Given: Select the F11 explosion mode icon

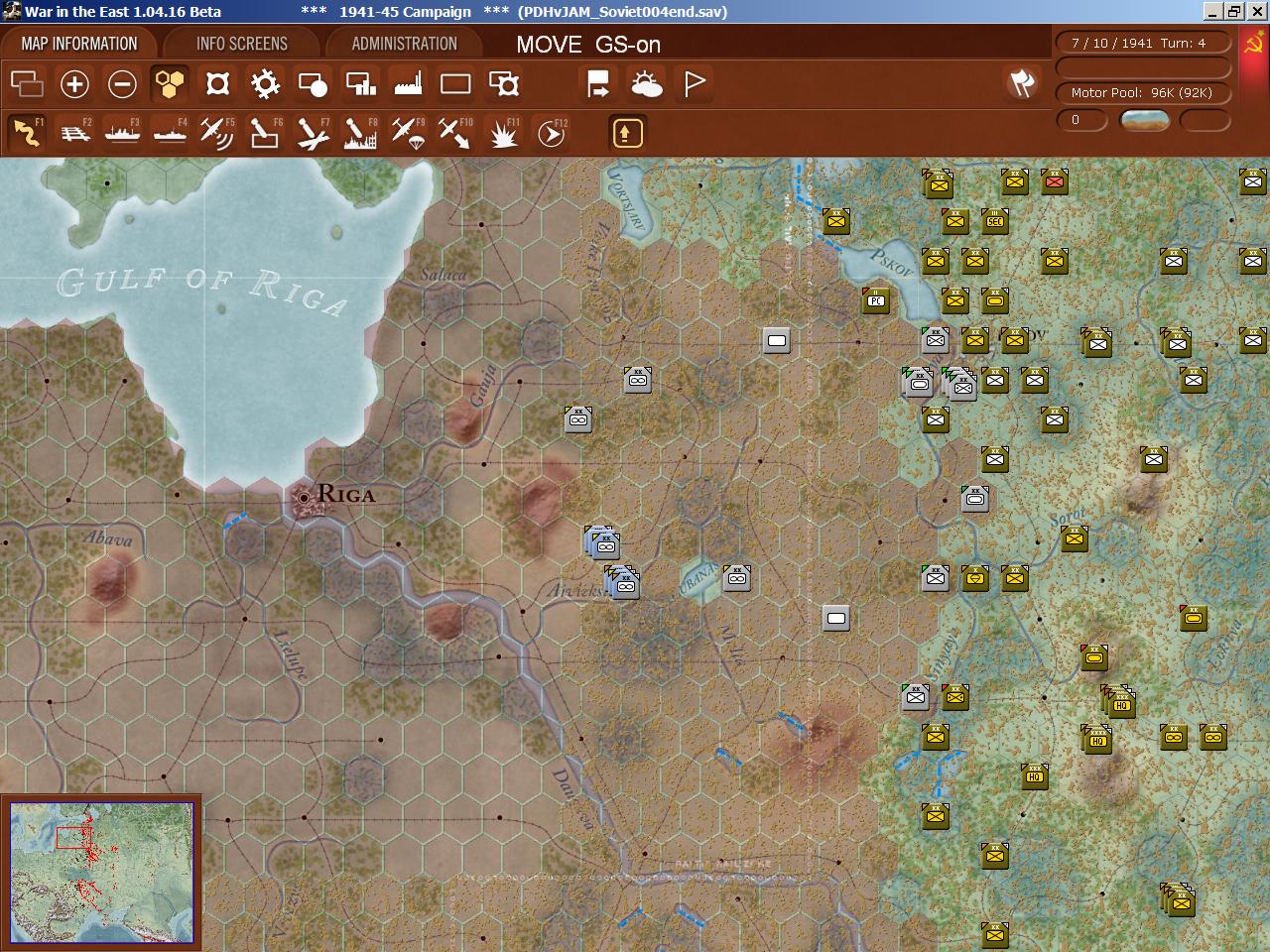Looking at the screenshot, I should click(x=503, y=133).
